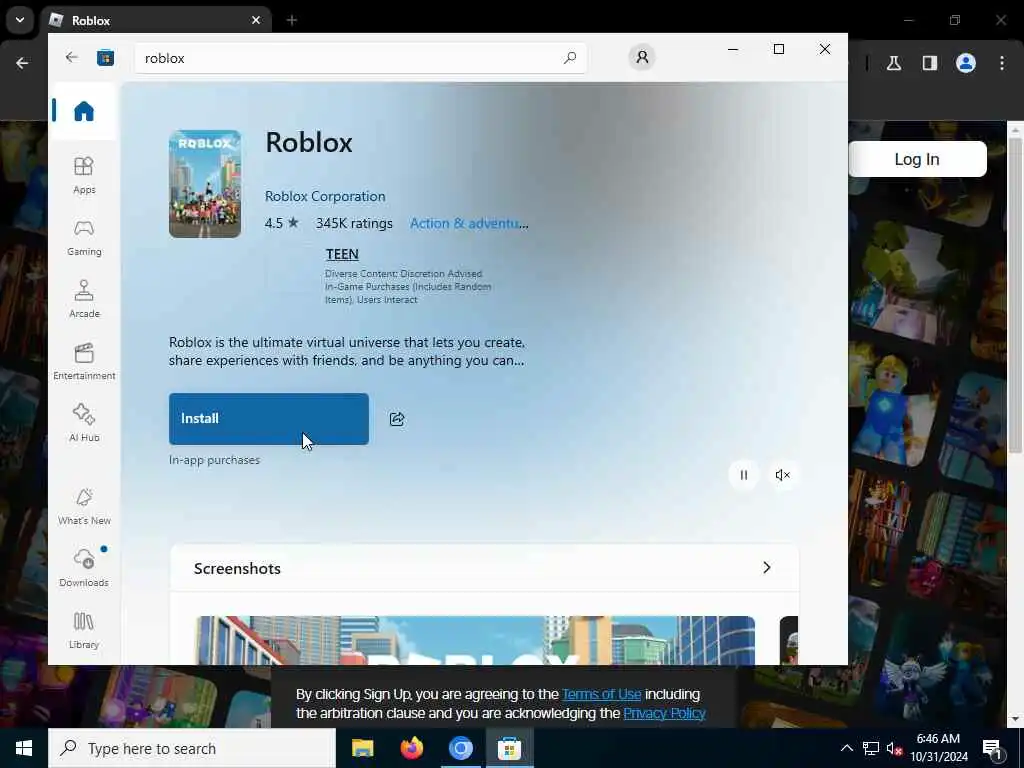Click the Windows taskbar search box
The image size is (1024, 768).
192,748
